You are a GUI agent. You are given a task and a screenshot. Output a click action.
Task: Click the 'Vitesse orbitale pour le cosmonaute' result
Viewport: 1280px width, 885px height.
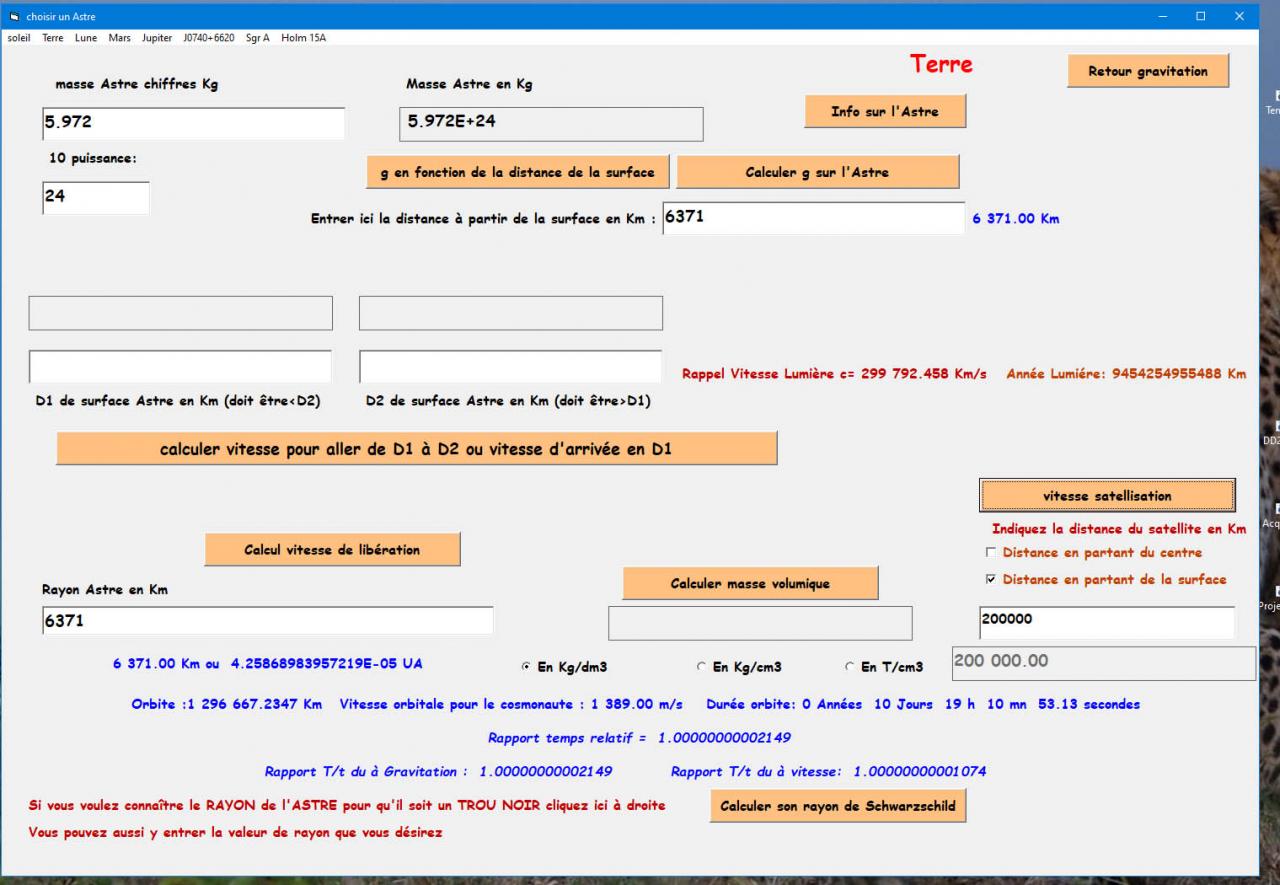tap(511, 704)
